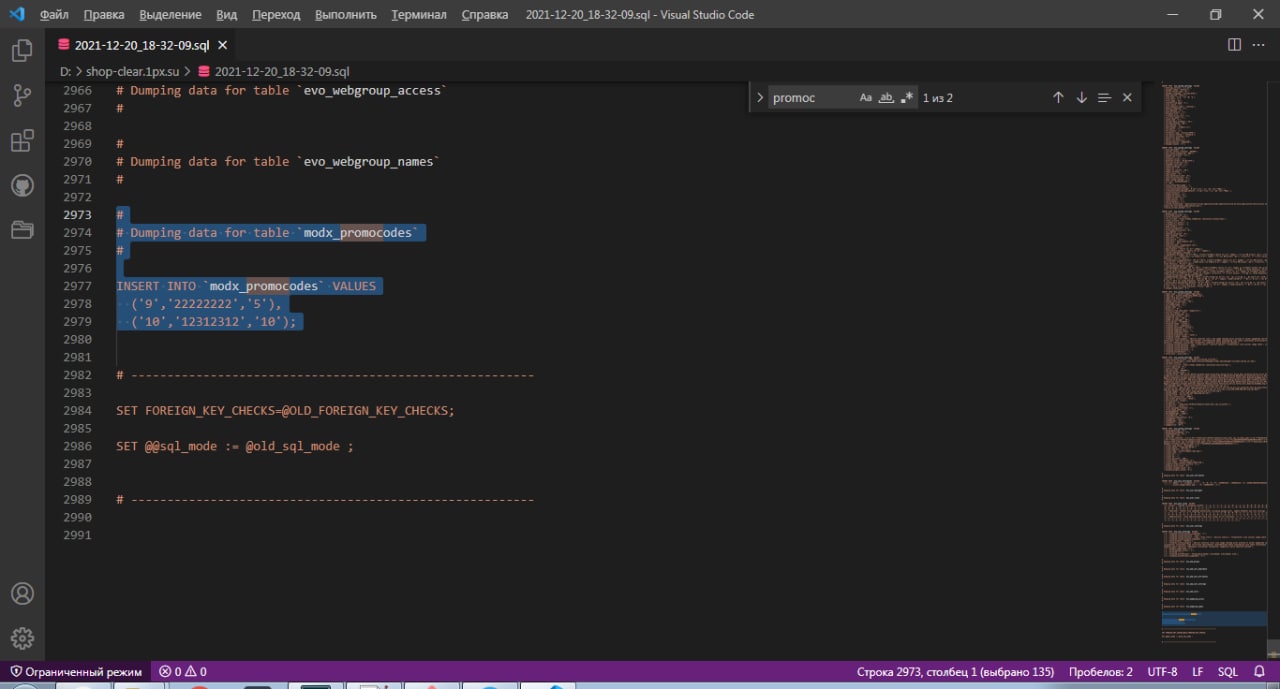Open the Правка menu
The image size is (1280, 689).
(104, 15)
